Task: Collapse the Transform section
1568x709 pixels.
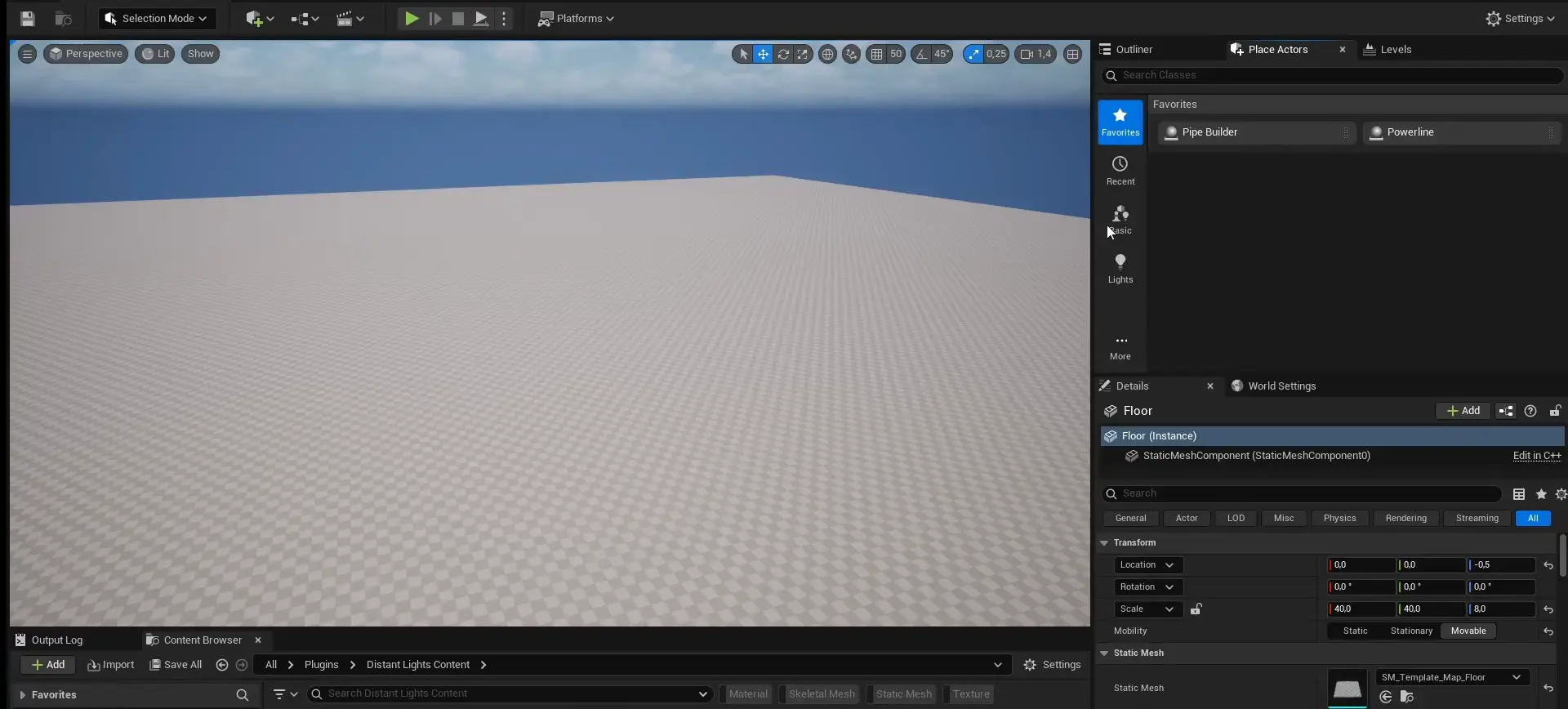Action: pos(1104,543)
